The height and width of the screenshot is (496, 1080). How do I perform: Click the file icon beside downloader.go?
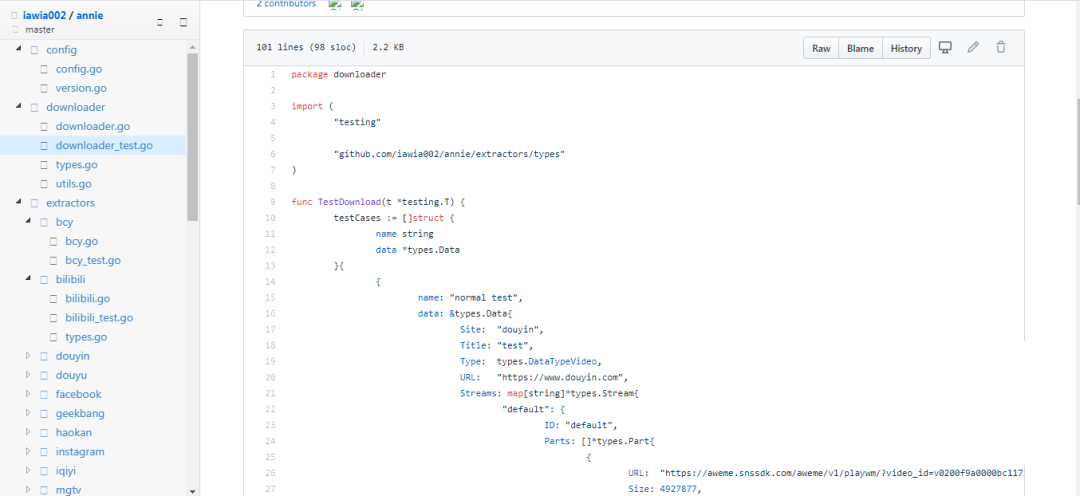[44, 127]
